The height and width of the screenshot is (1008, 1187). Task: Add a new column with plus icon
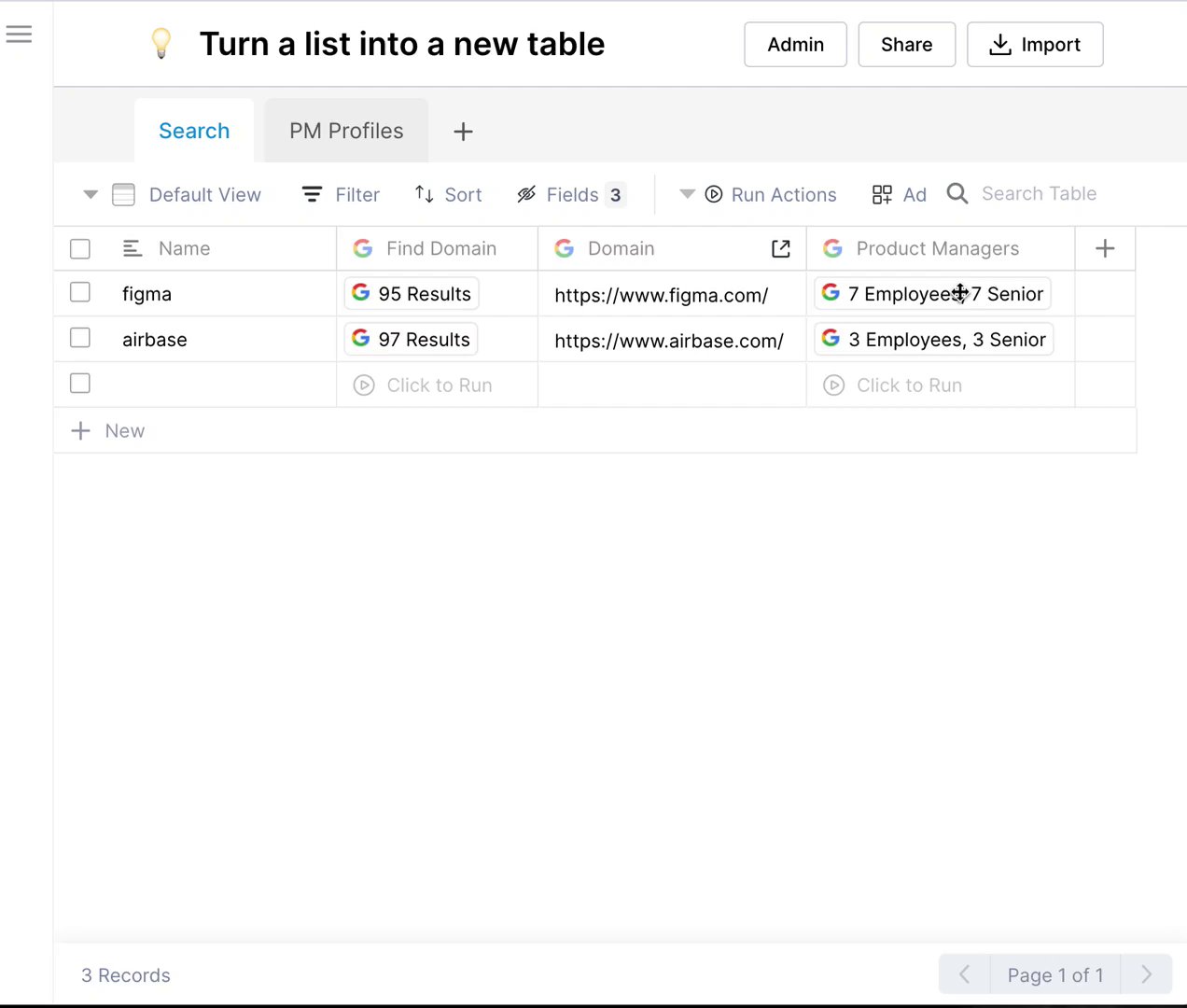[1105, 248]
